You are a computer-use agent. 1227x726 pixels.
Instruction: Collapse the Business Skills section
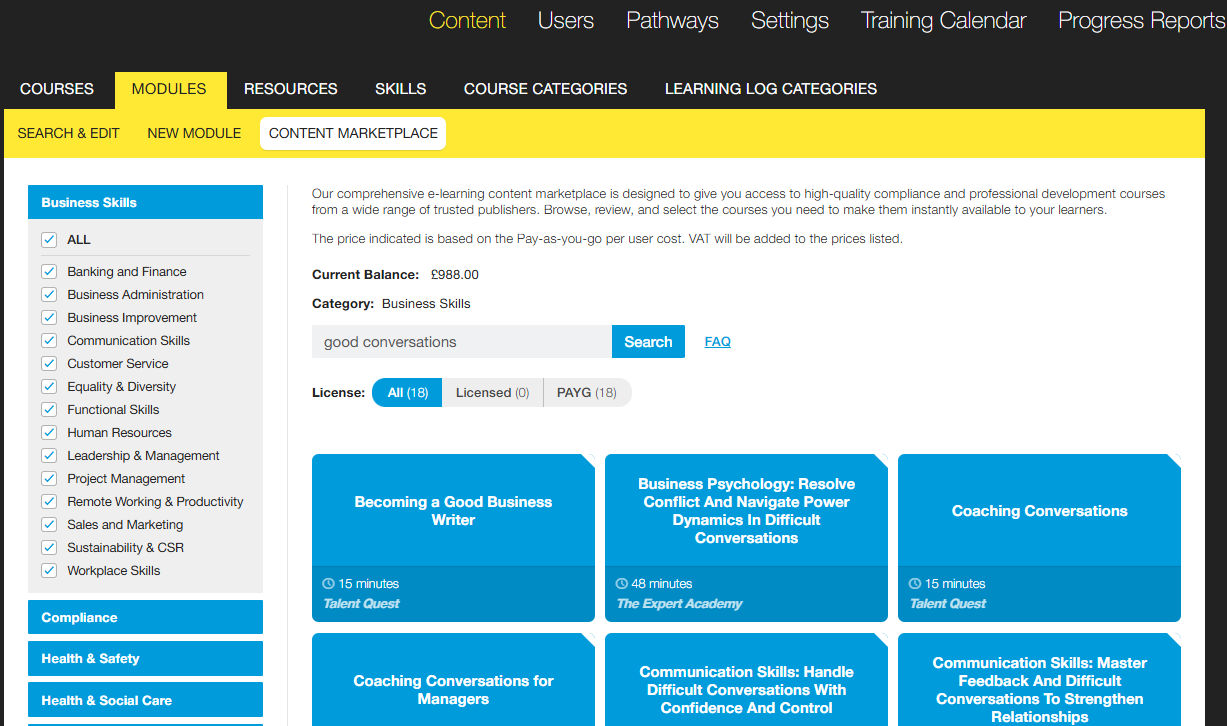[145, 202]
